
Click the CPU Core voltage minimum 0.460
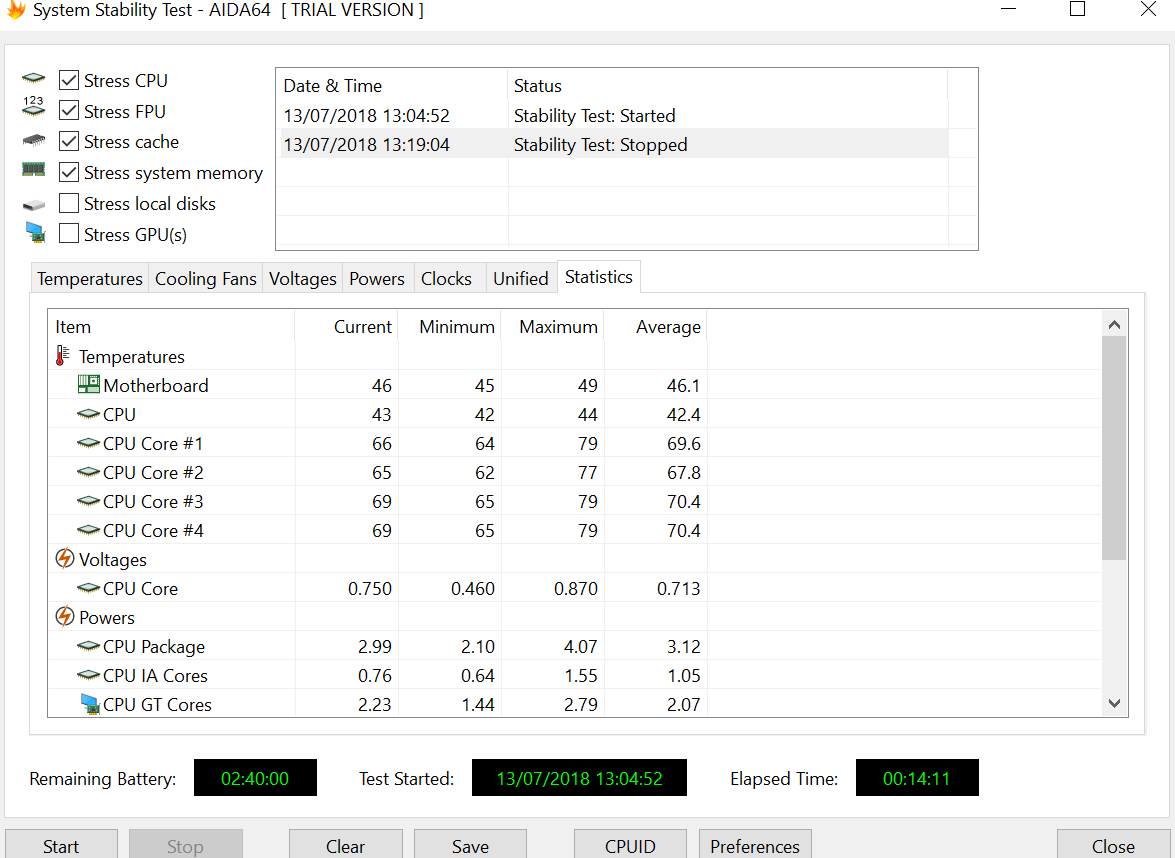473,588
